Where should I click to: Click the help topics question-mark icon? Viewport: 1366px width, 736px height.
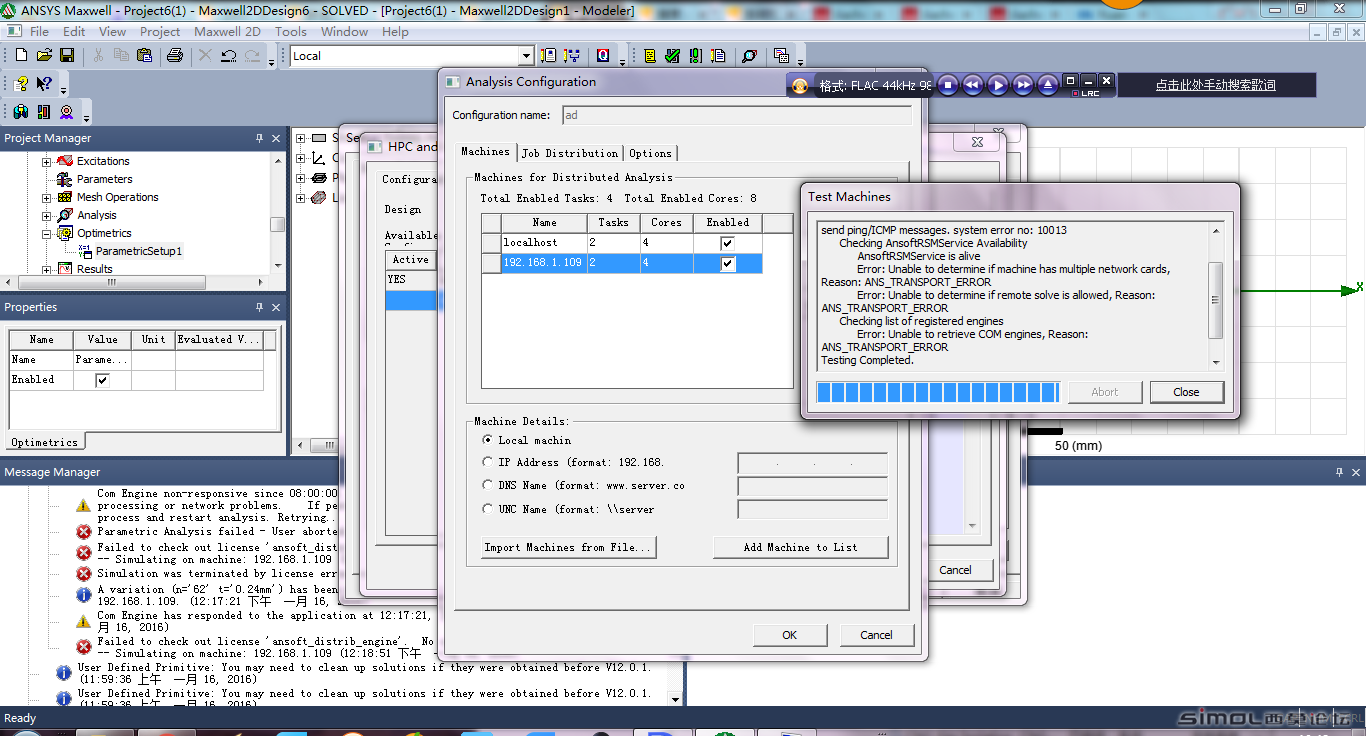click(x=21, y=84)
